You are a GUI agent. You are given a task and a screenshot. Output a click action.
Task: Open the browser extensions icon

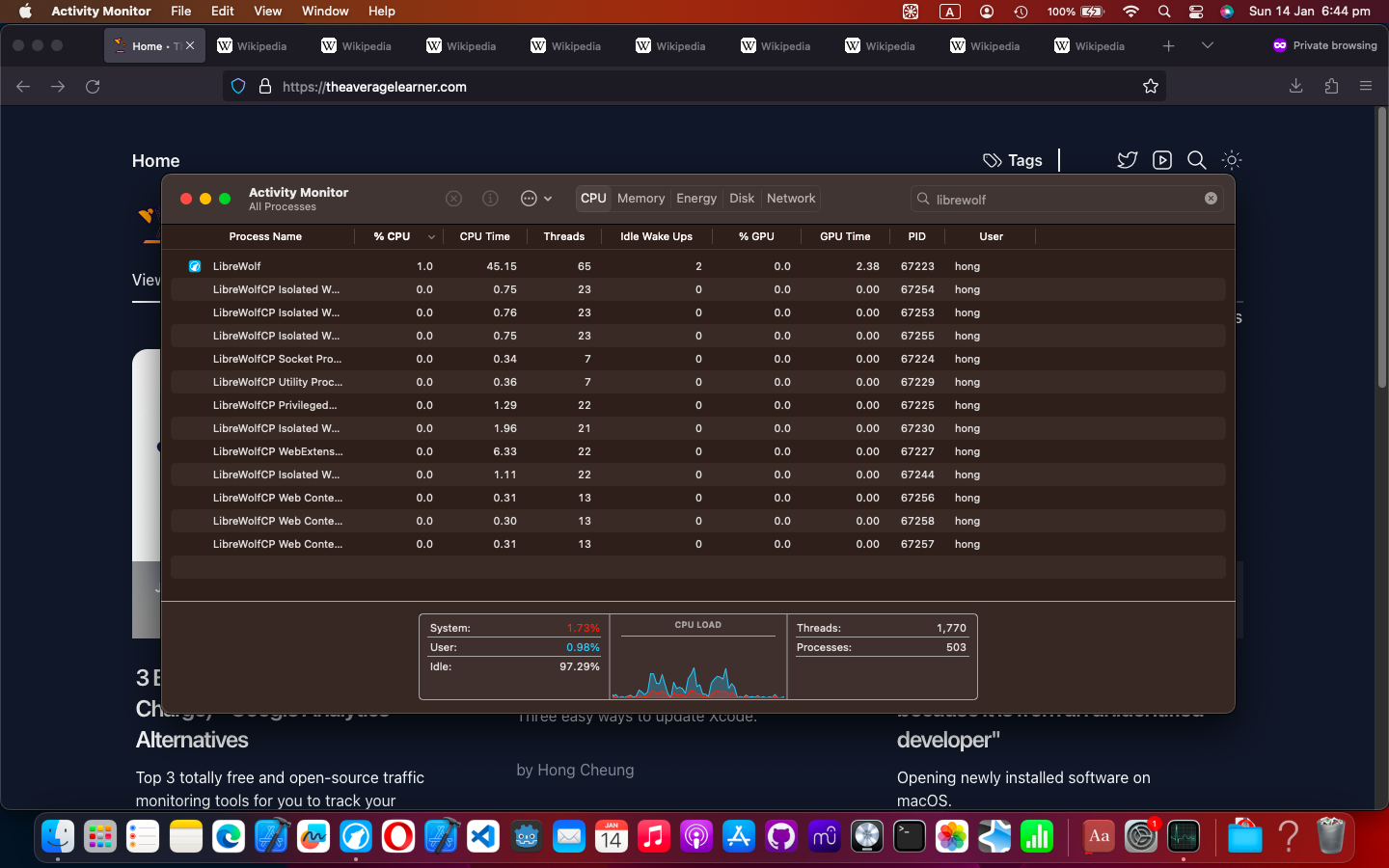pos(1331,87)
